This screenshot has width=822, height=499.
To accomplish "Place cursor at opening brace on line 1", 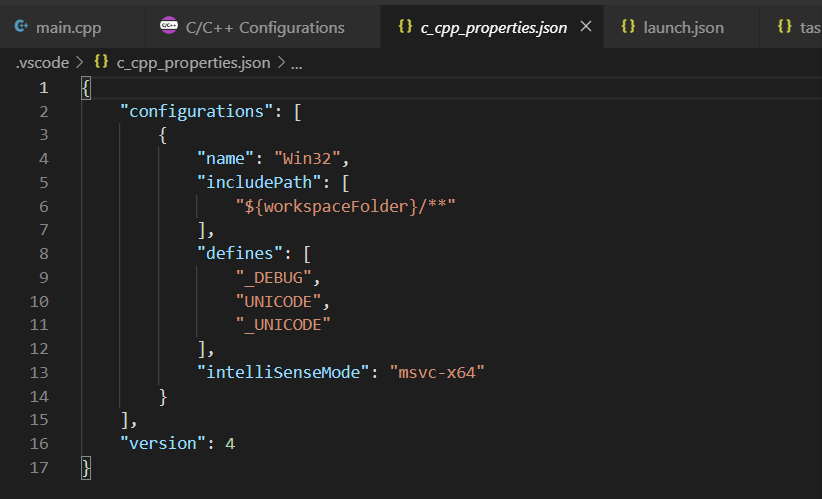I will point(86,88).
